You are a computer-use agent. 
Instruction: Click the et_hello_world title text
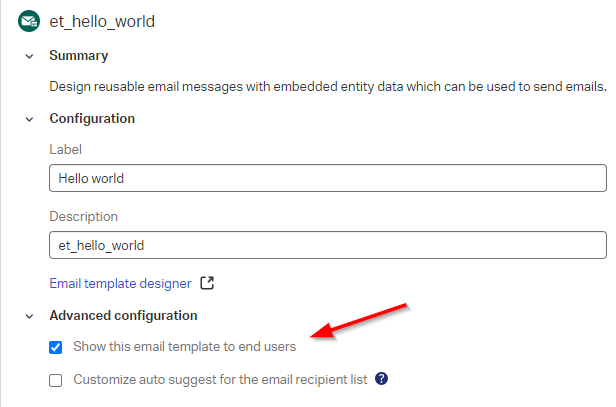point(102,21)
